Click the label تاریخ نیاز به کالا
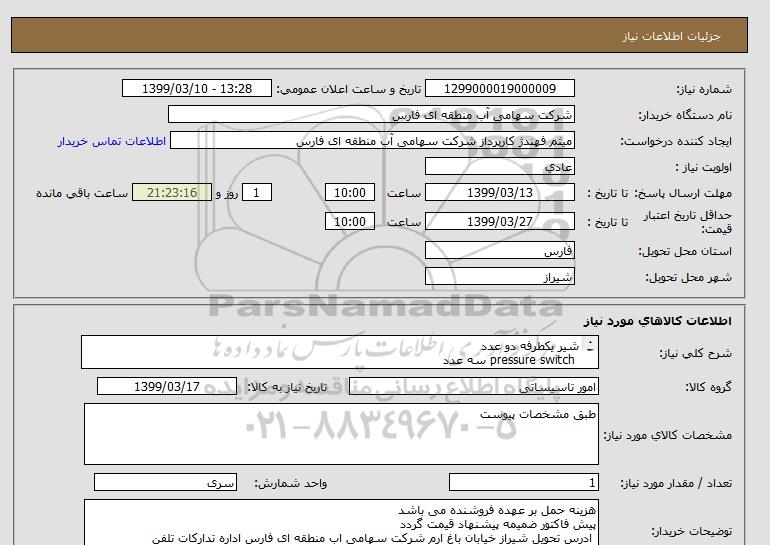The height and width of the screenshot is (545, 770). point(287,387)
